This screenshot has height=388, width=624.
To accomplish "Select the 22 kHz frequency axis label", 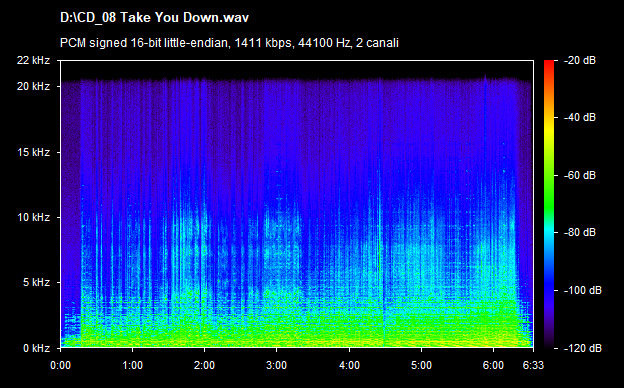I will coord(33,60).
